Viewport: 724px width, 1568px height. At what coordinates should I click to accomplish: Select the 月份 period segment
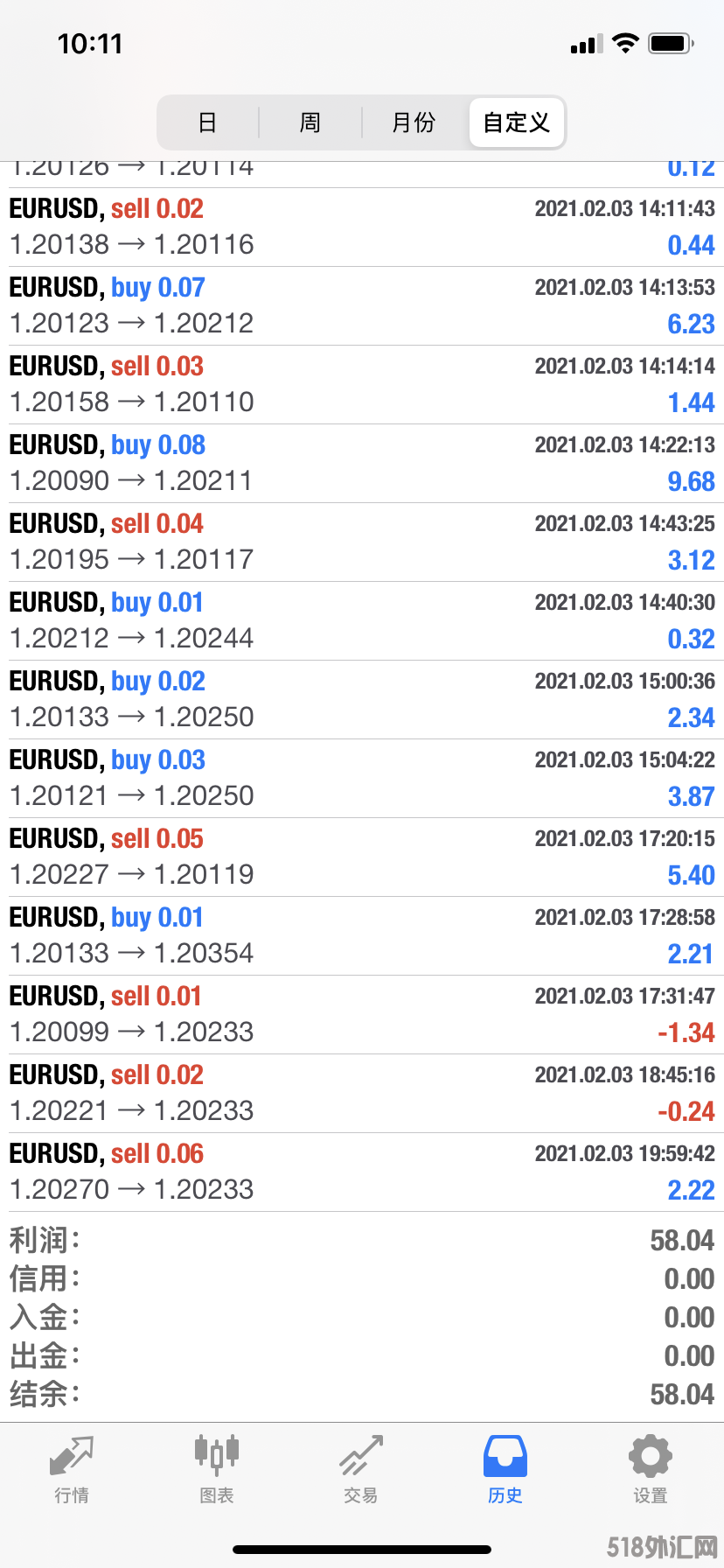[414, 122]
